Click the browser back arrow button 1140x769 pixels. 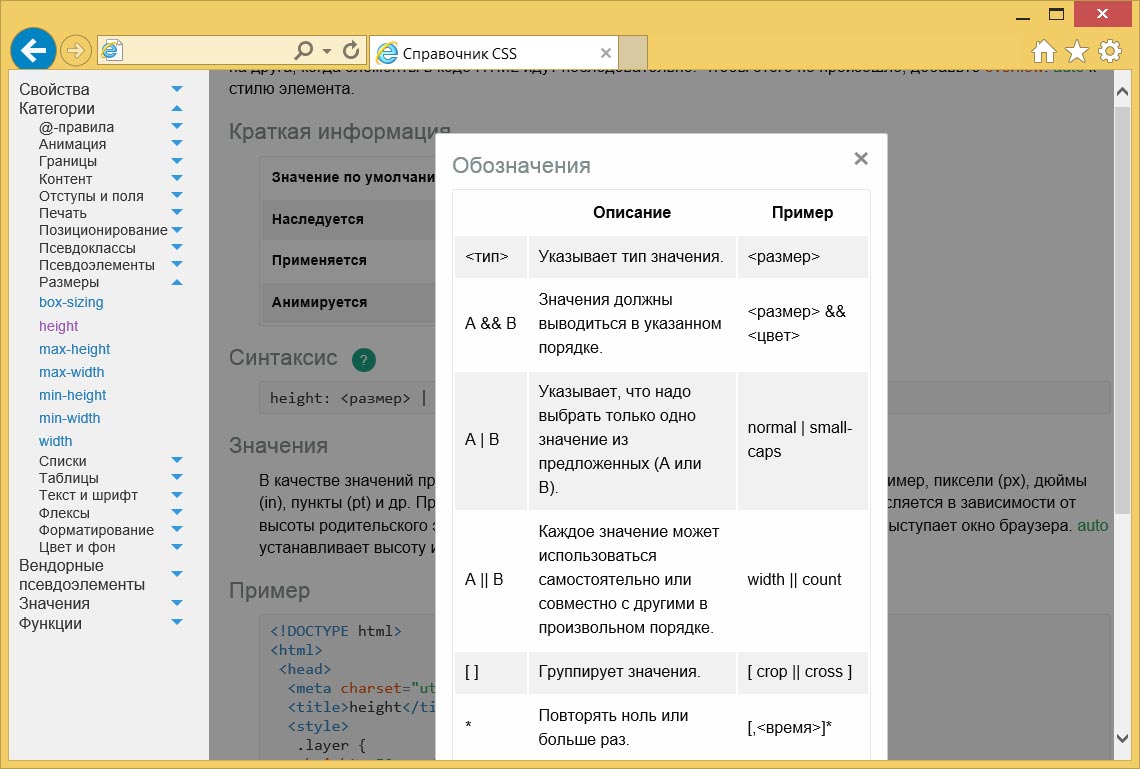[33, 50]
